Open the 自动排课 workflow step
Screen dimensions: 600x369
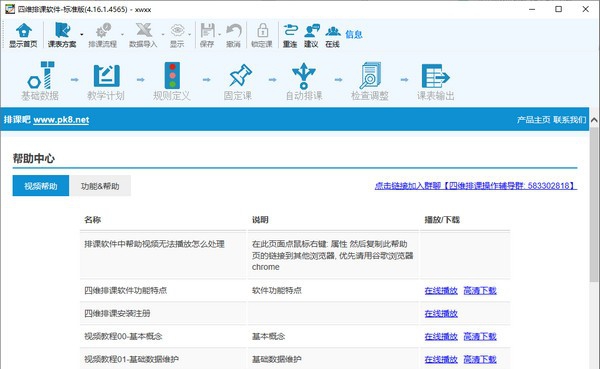pos(304,81)
